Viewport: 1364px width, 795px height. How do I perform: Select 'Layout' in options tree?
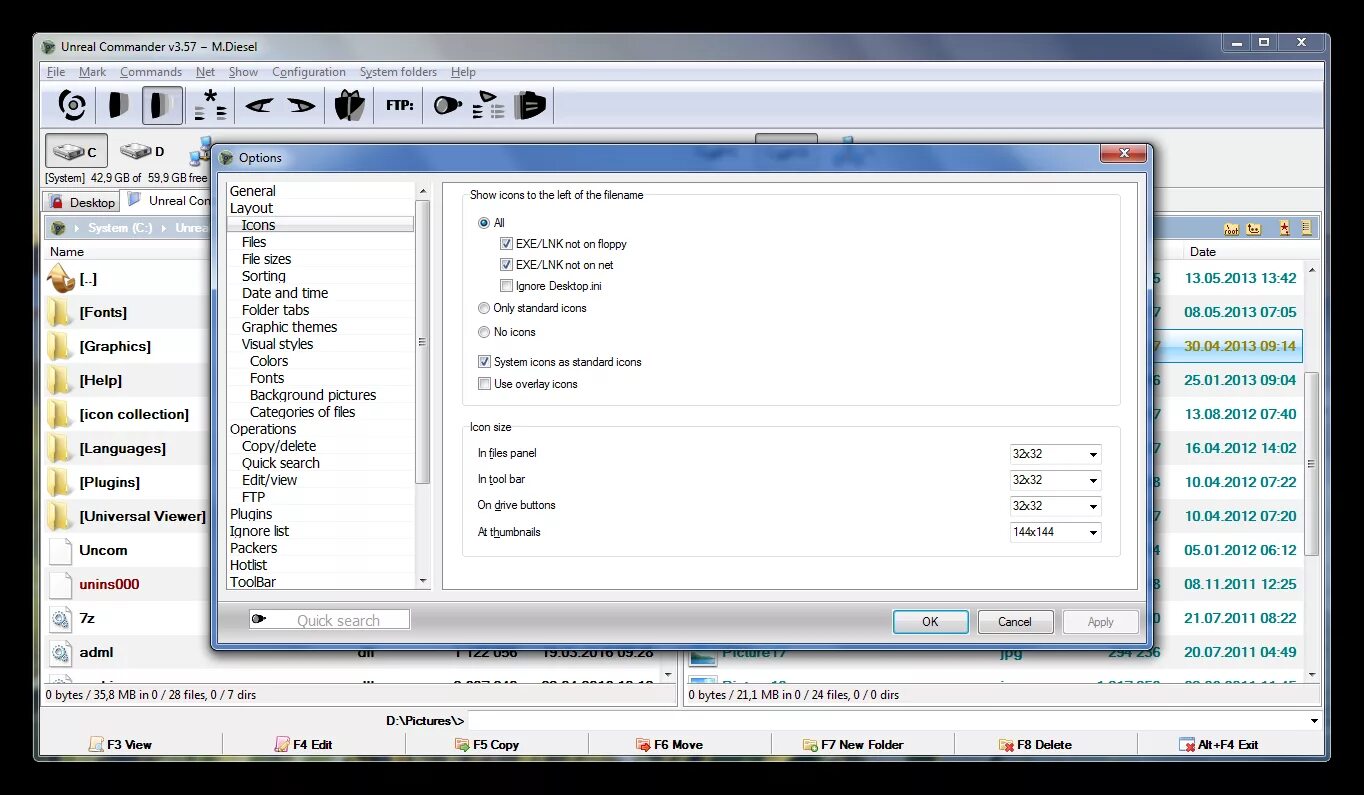coord(251,208)
